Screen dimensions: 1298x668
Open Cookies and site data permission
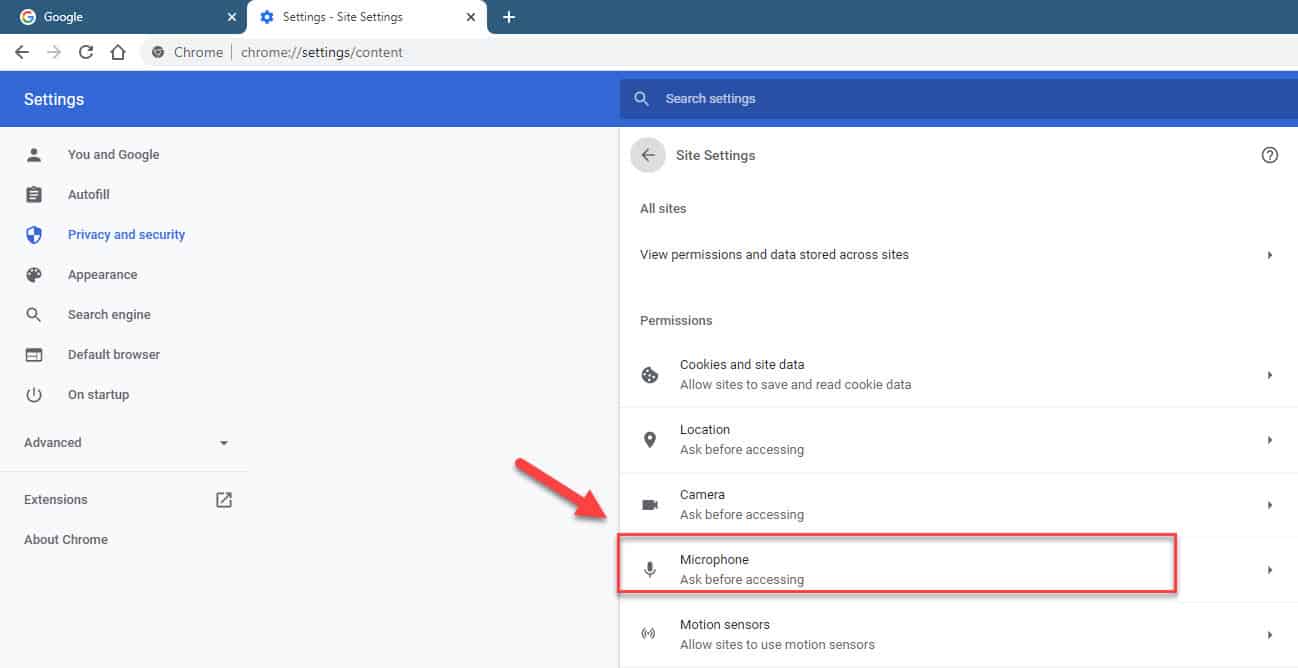(x=958, y=375)
